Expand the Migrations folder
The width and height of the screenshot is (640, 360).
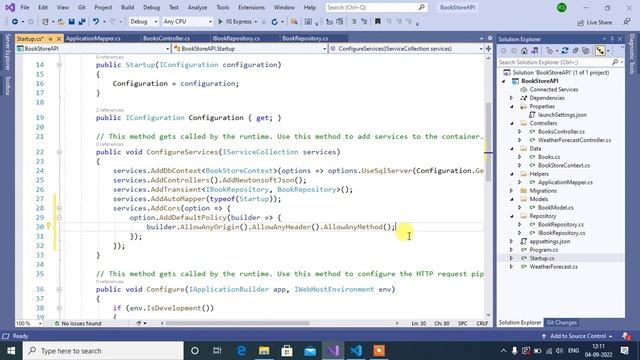[511, 191]
